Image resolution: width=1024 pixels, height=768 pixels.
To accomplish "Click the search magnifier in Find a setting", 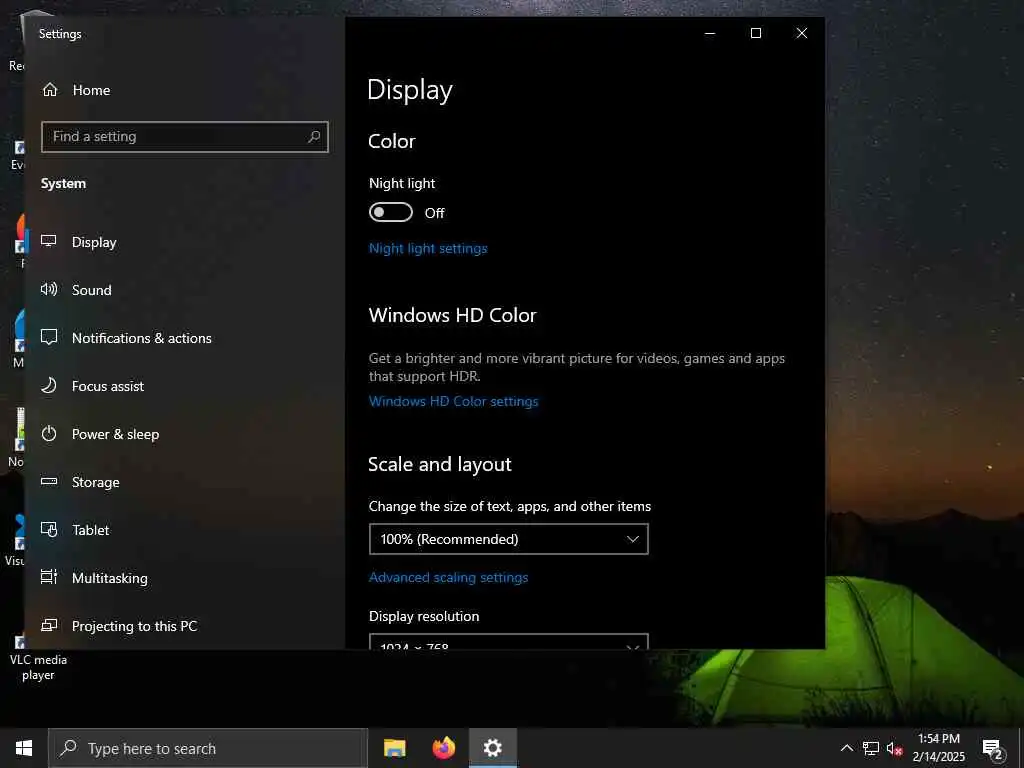I will (314, 136).
